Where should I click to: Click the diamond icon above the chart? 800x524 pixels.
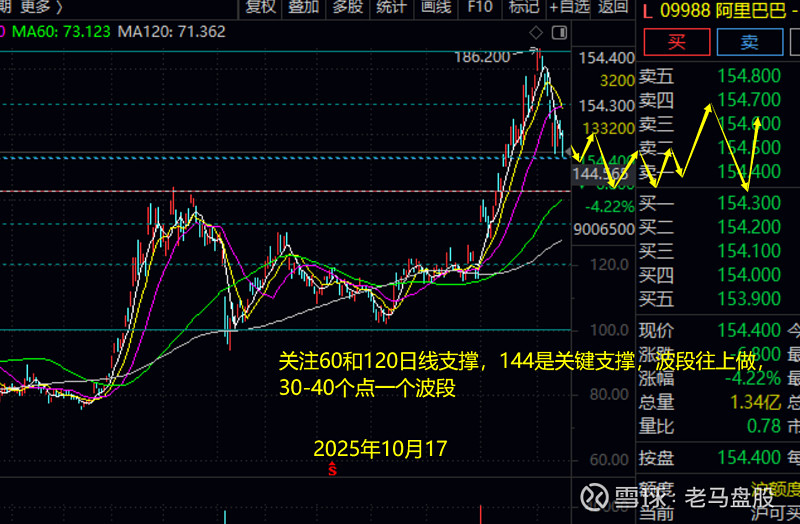tap(536, 33)
